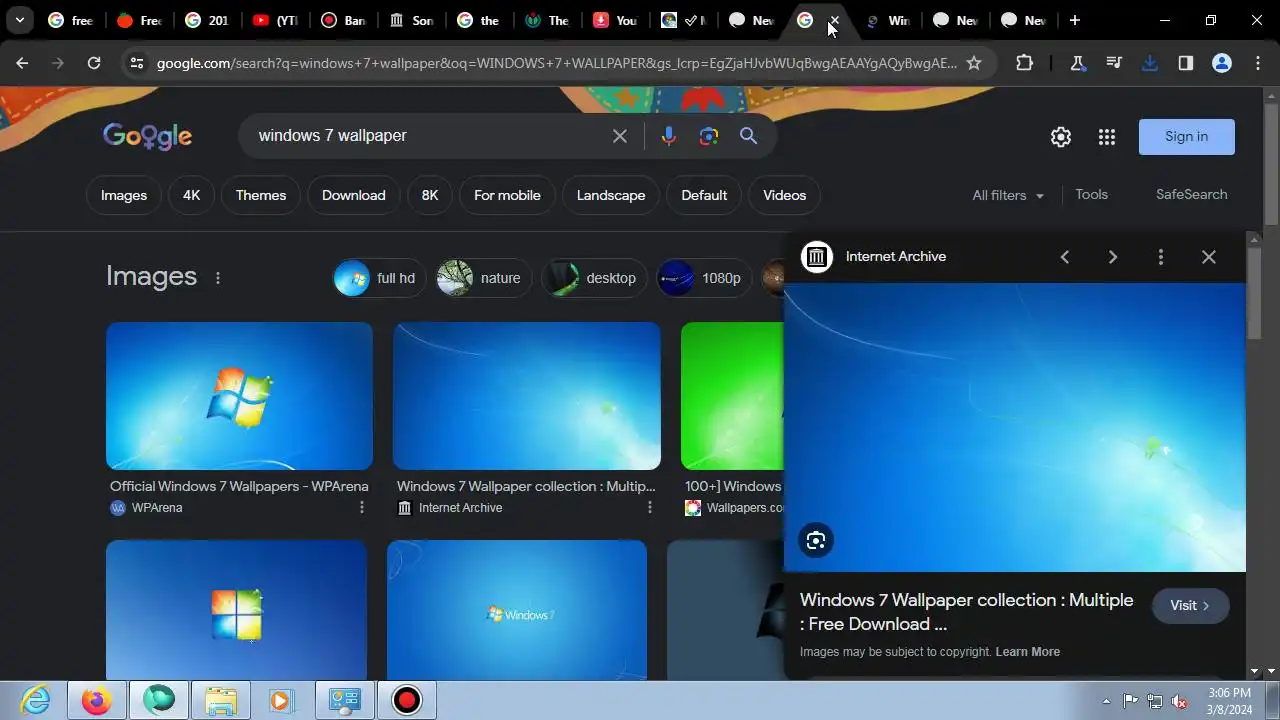
Task: Select the 8K filter chip
Action: (430, 195)
